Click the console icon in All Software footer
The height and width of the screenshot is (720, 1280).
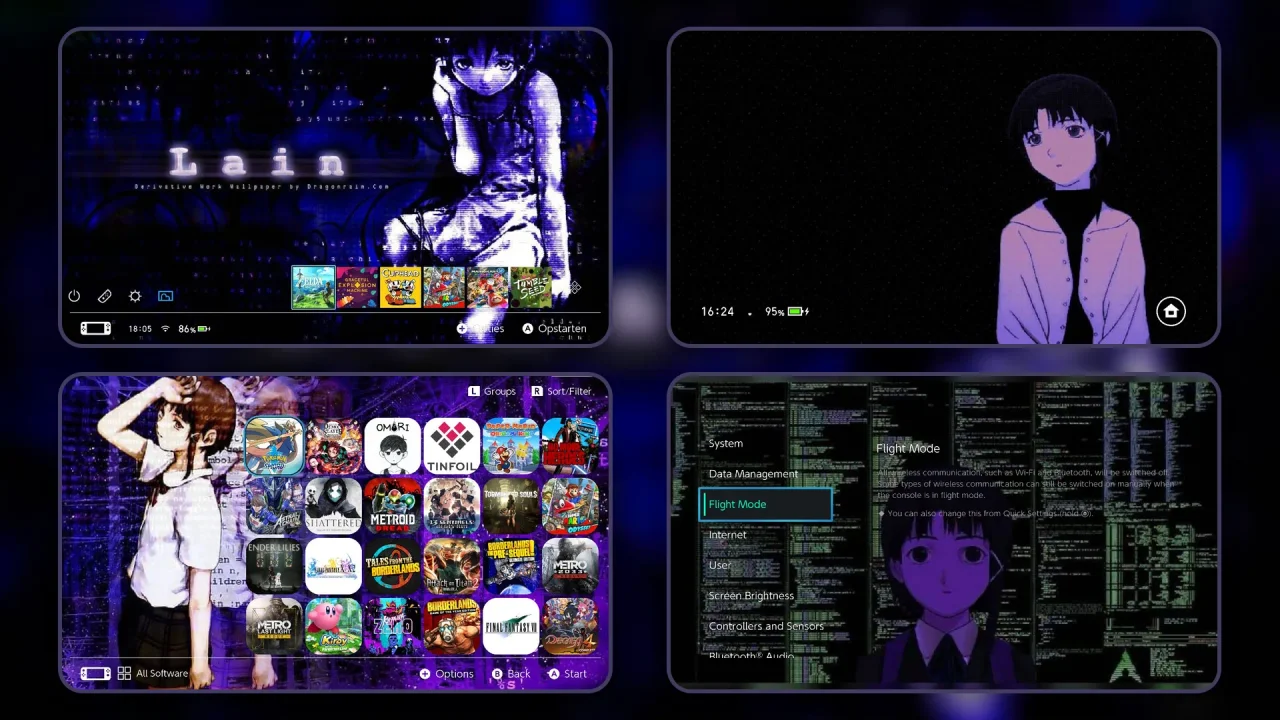tap(96, 674)
